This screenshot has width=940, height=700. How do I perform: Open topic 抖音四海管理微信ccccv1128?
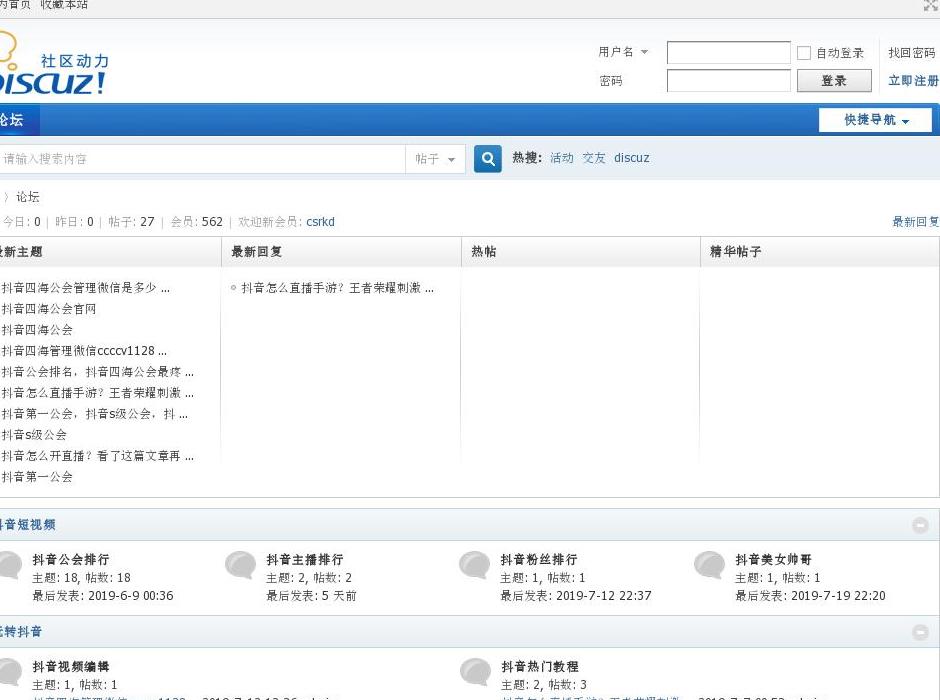click(x=84, y=351)
